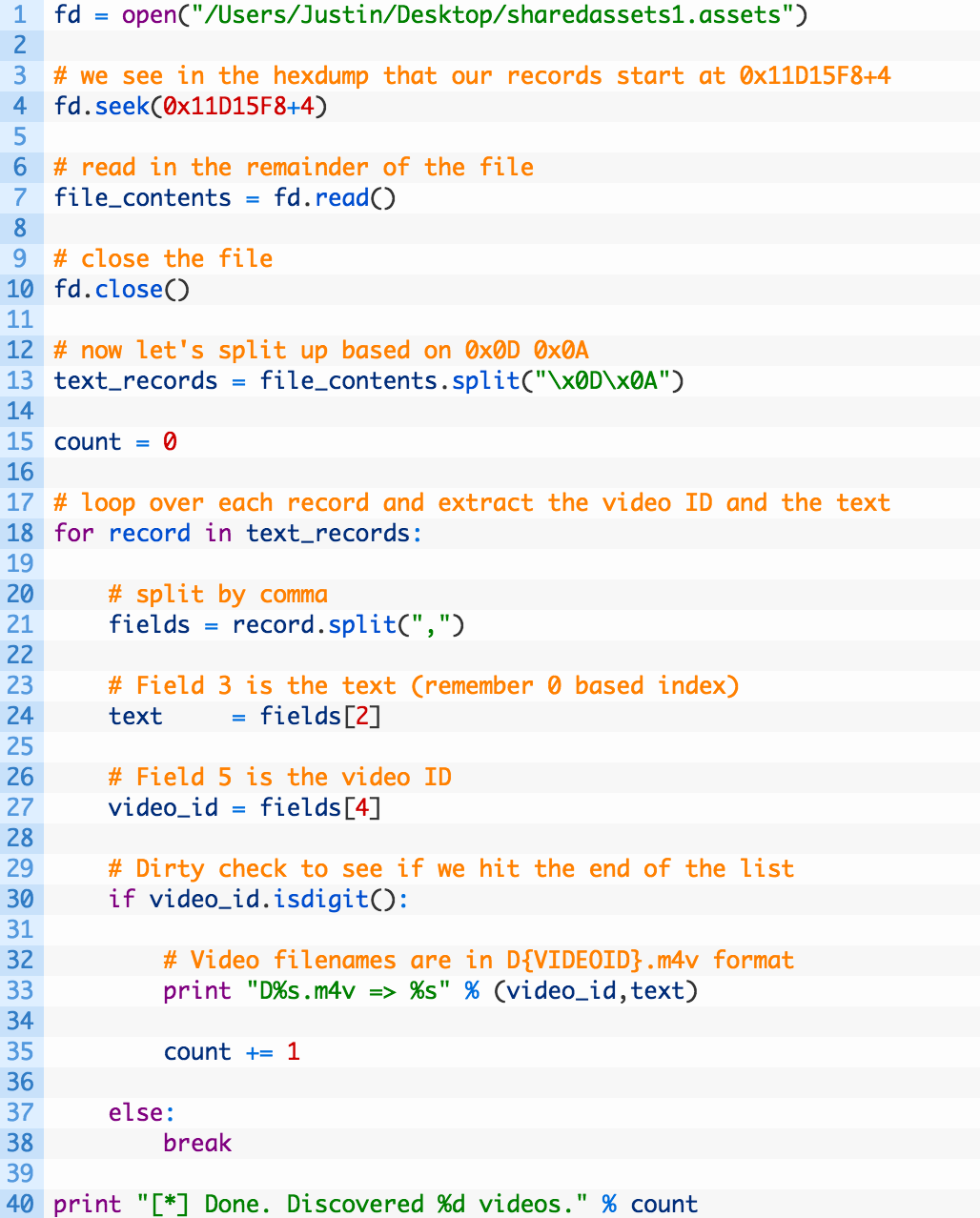980x1218 pixels.
Task: Click line number 40 in the gutter
Action: (x=20, y=1204)
